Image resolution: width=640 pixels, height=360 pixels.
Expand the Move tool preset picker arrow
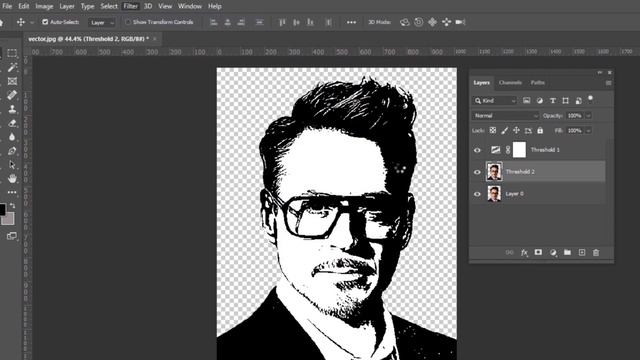(32, 22)
